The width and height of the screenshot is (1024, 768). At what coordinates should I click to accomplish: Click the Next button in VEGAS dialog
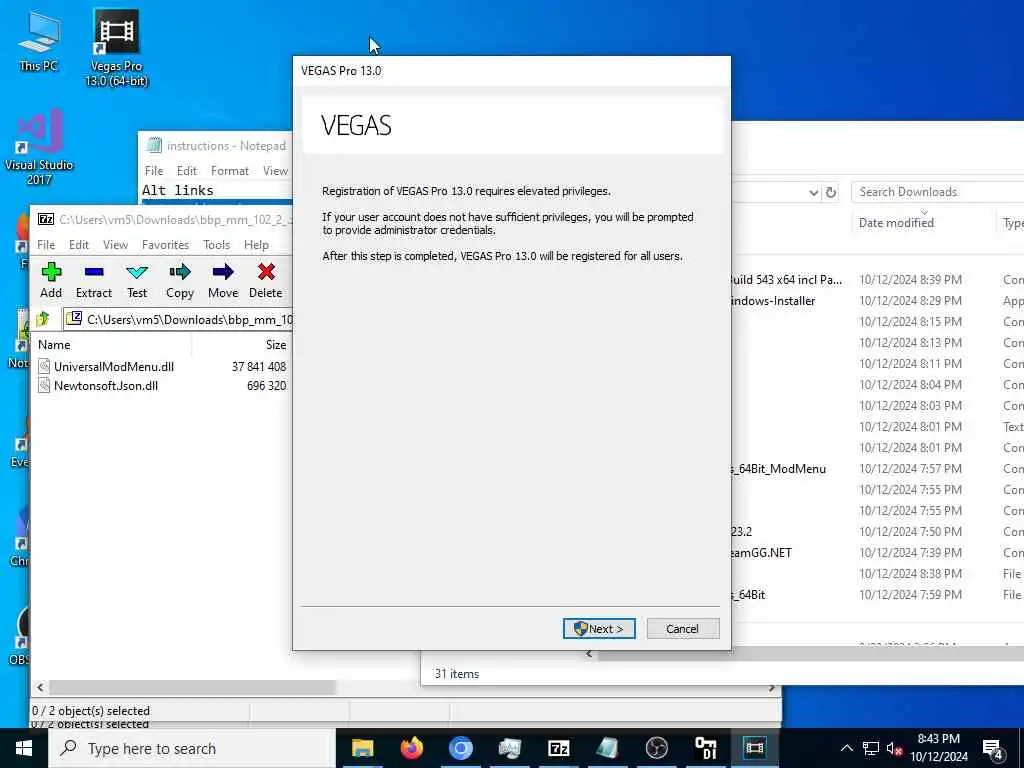pyautogui.click(x=599, y=628)
